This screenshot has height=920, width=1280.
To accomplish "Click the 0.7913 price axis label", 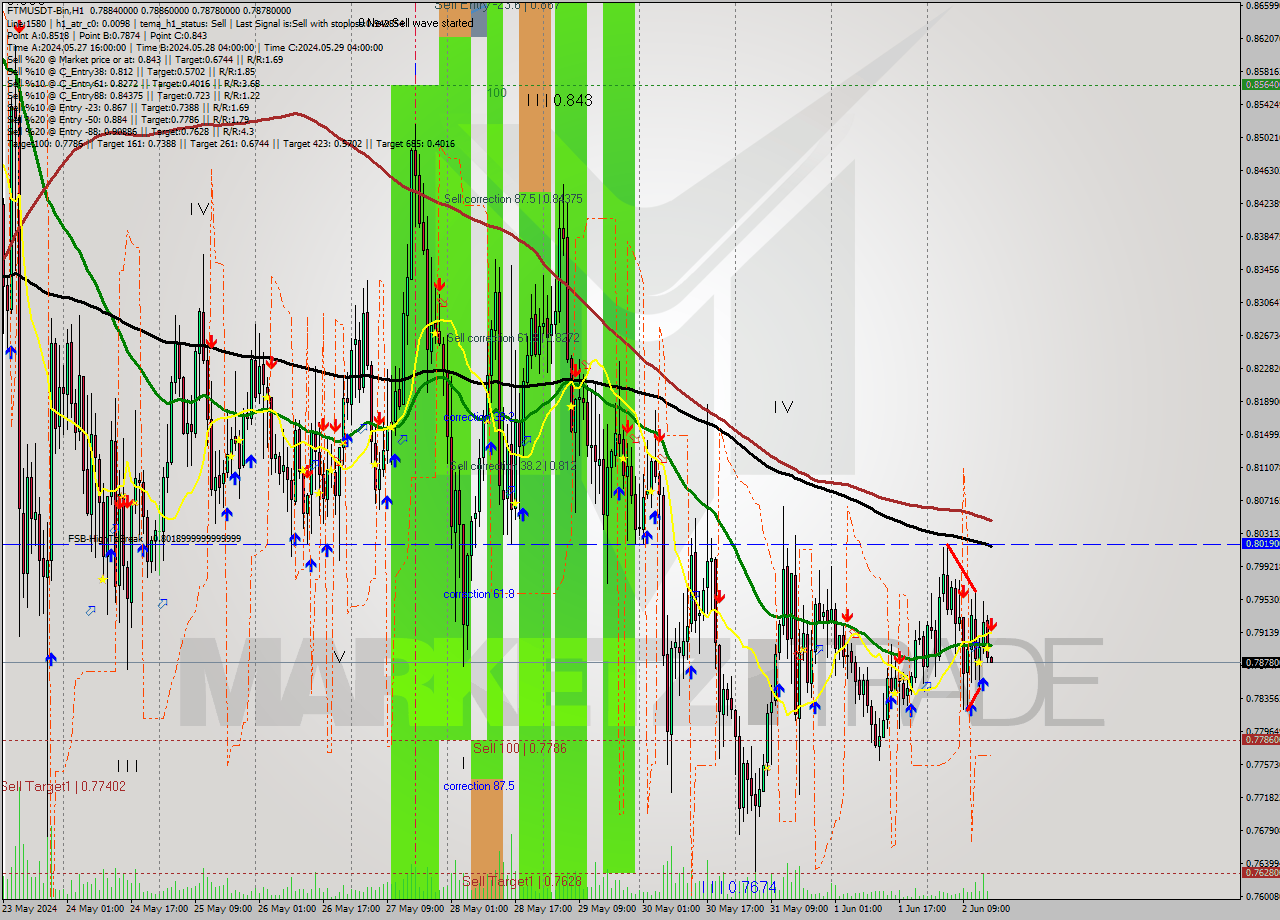I will (x=1262, y=632).
